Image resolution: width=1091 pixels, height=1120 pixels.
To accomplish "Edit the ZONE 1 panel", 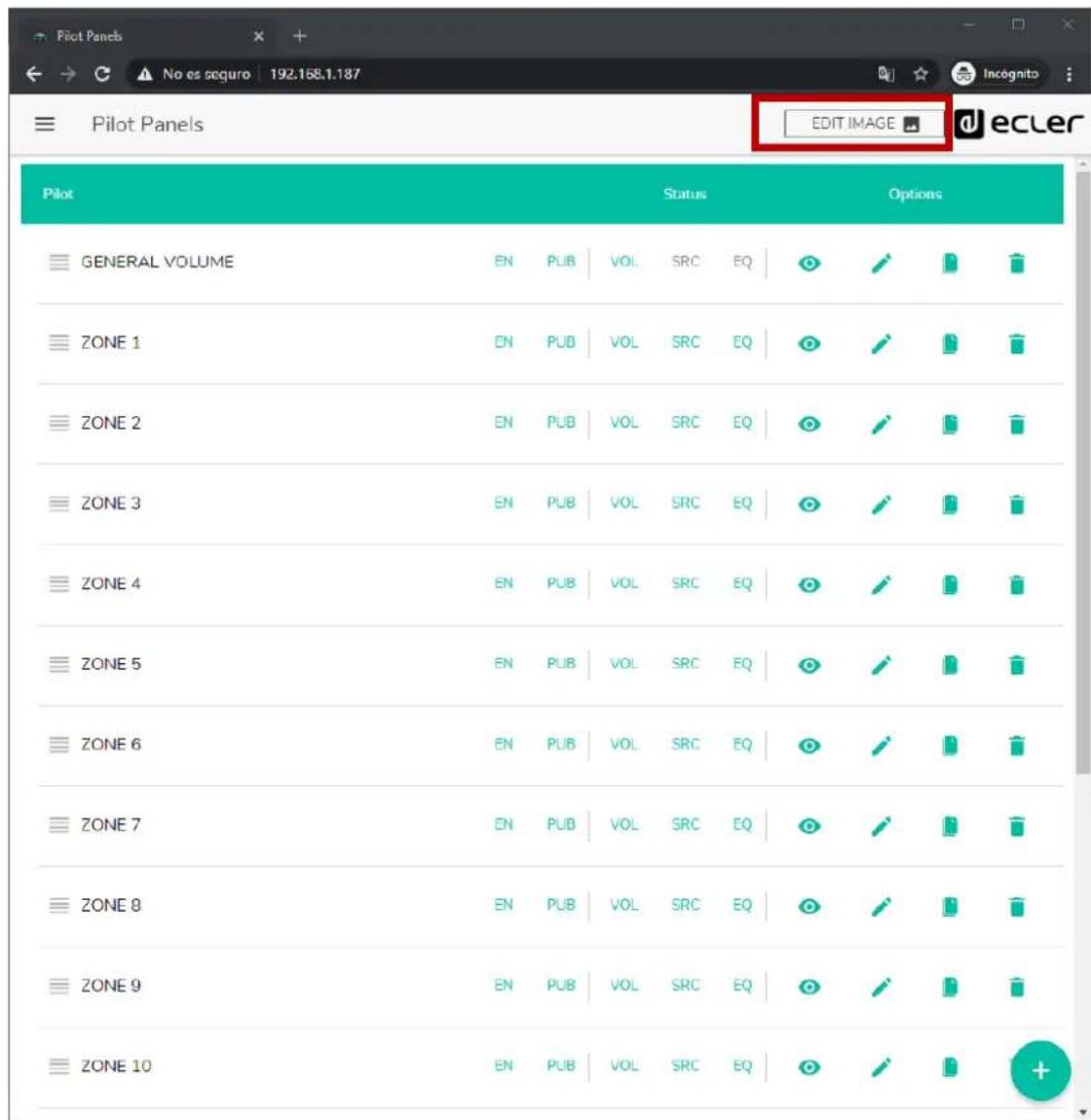I will [x=881, y=344].
